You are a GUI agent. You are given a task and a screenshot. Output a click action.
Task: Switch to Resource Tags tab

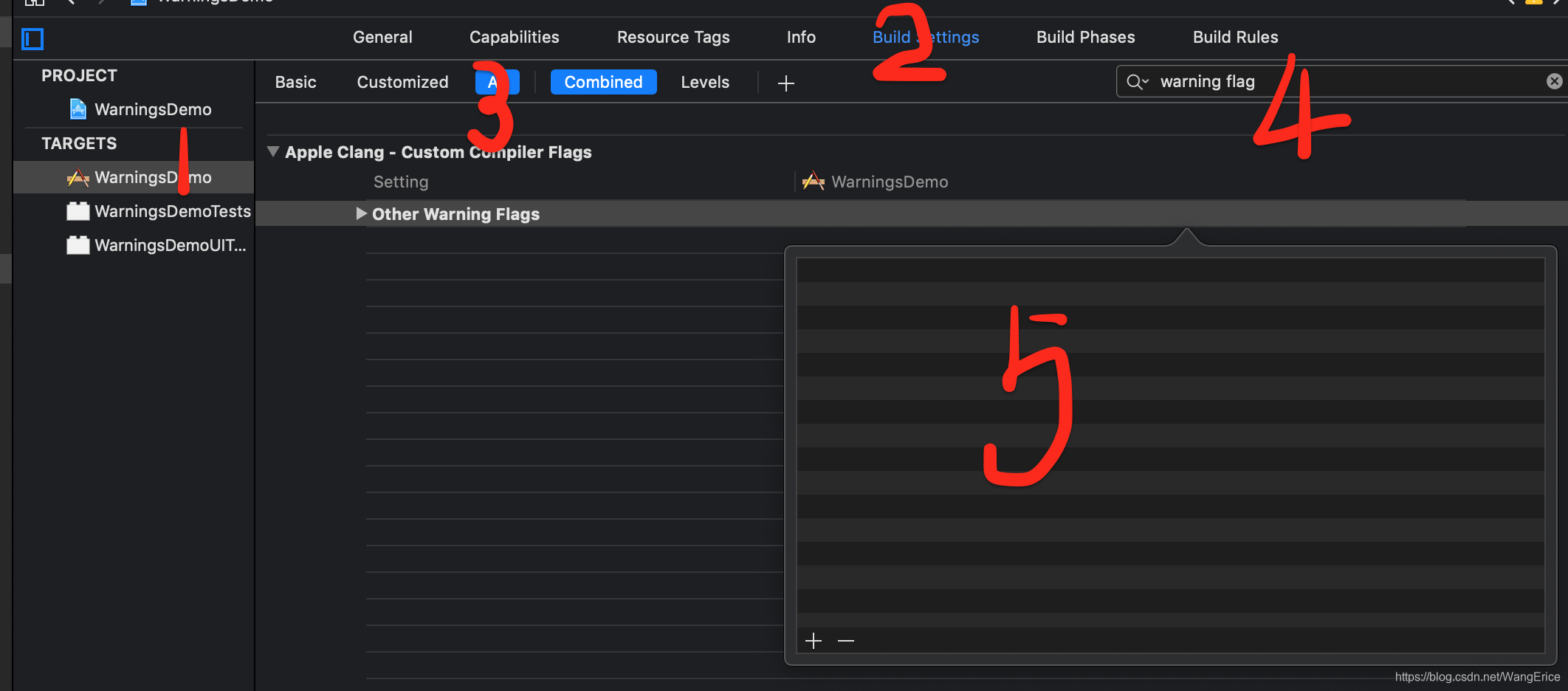coord(673,37)
